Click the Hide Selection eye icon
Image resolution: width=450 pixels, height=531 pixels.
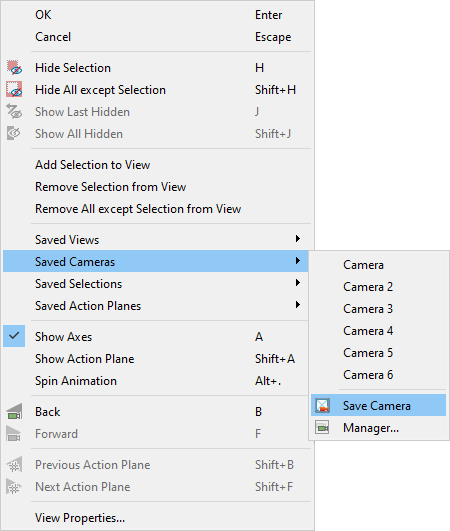tap(14, 68)
